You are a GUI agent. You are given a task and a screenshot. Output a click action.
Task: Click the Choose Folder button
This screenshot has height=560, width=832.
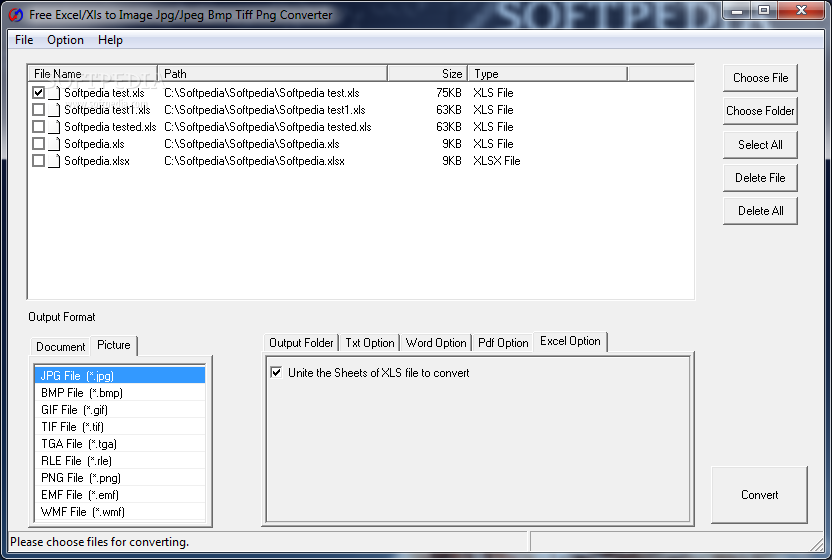[760, 111]
